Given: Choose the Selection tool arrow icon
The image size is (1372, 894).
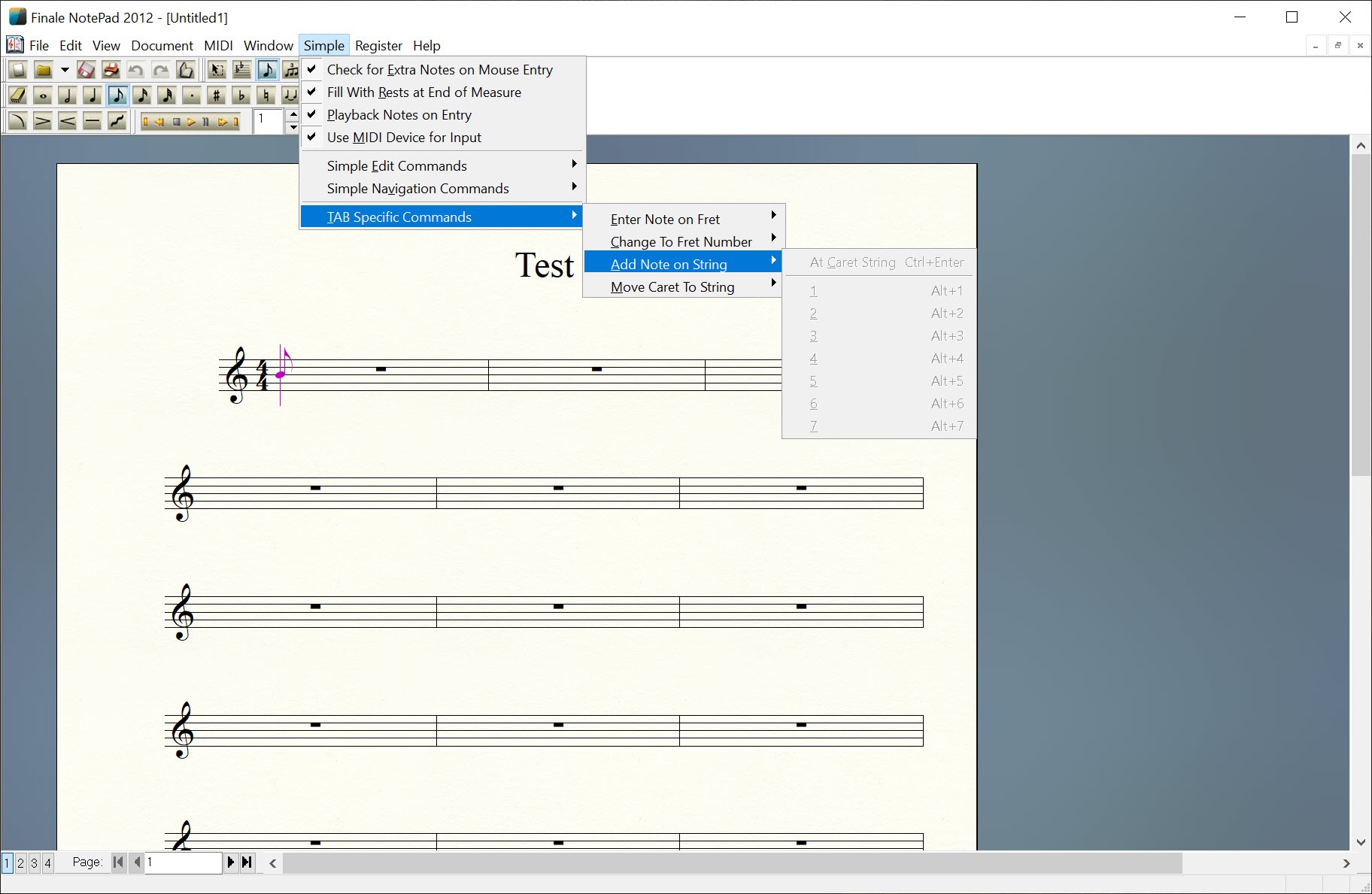Looking at the screenshot, I should pyautogui.click(x=217, y=70).
